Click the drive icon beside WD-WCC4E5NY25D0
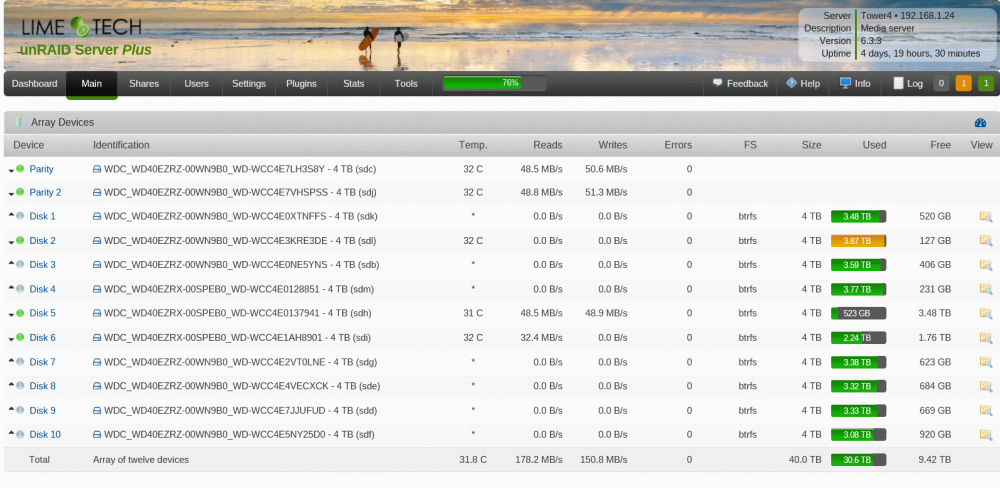Image resolution: width=1000 pixels, height=488 pixels. [97, 434]
